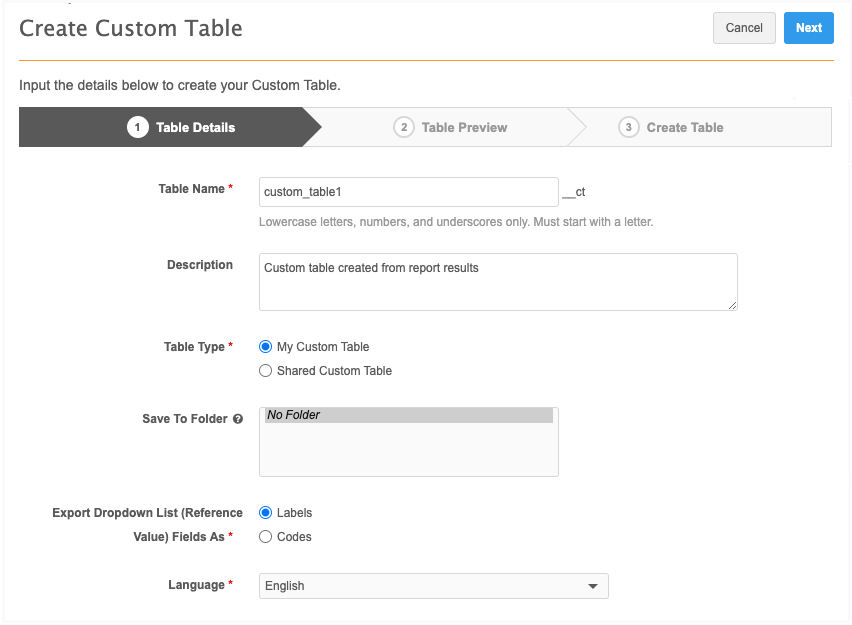Click the blue Next button

point(808,28)
